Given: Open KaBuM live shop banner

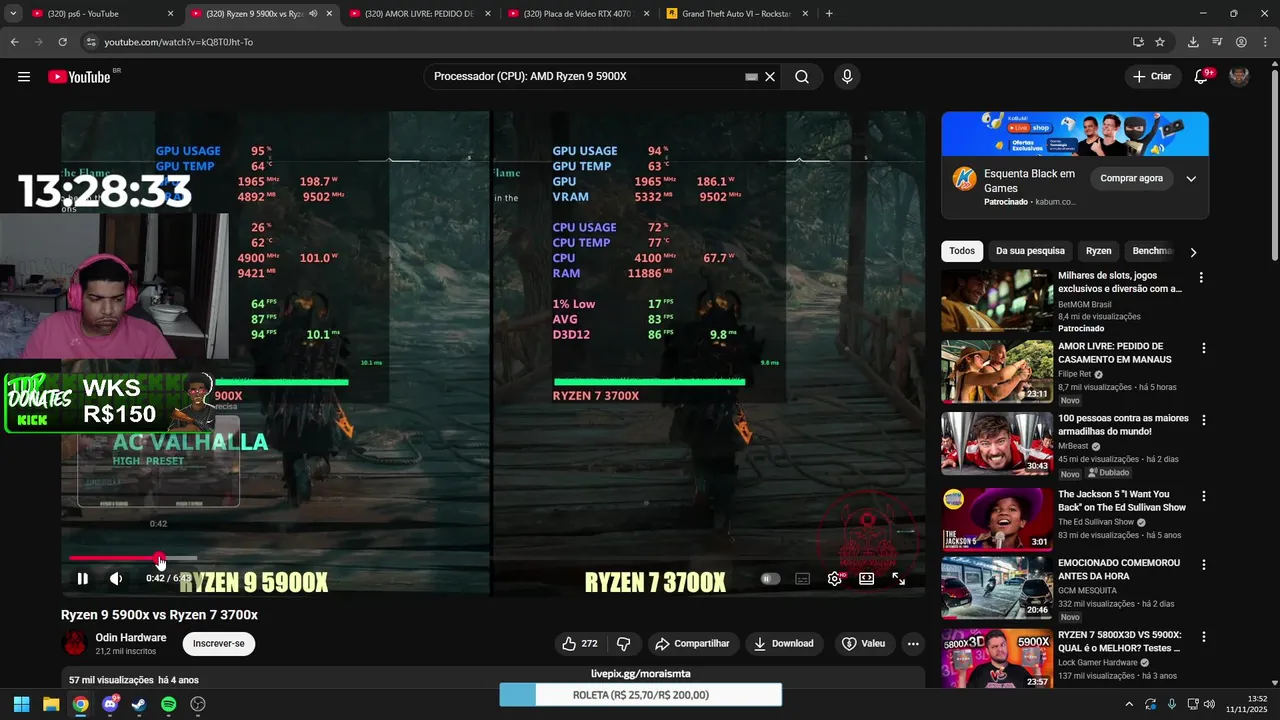Looking at the screenshot, I should coord(1075,133).
